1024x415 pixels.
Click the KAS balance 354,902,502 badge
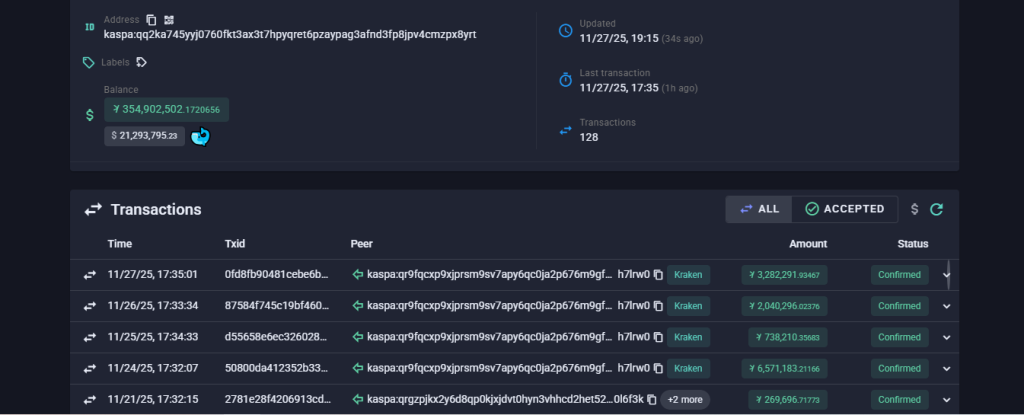point(167,109)
